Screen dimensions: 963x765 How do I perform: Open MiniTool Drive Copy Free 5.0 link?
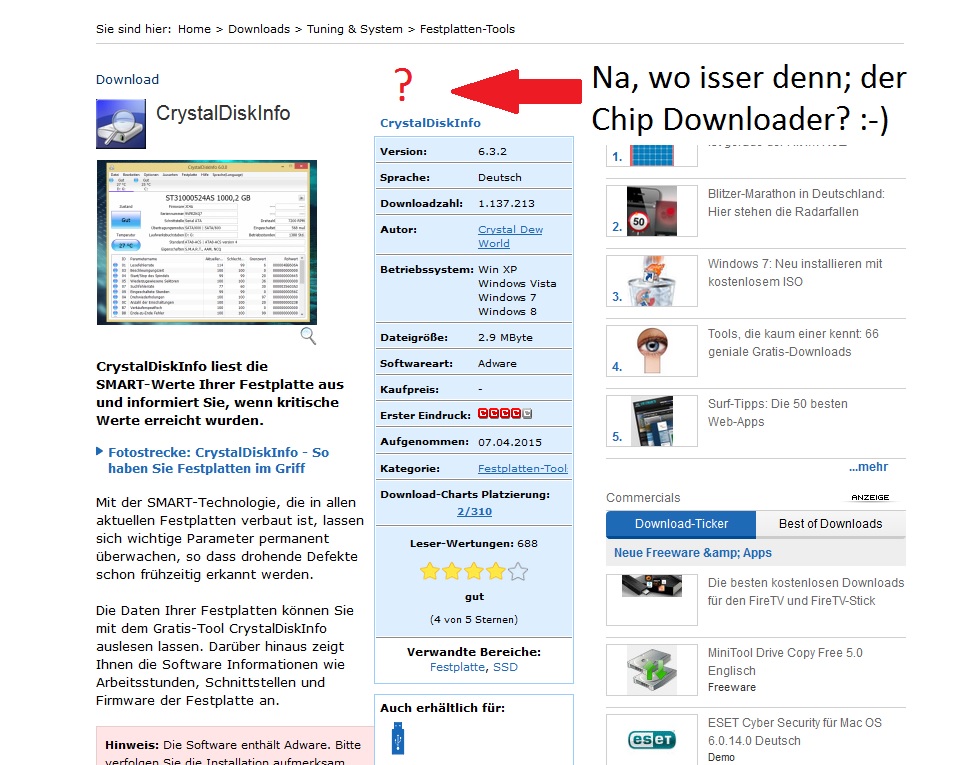coord(785,662)
